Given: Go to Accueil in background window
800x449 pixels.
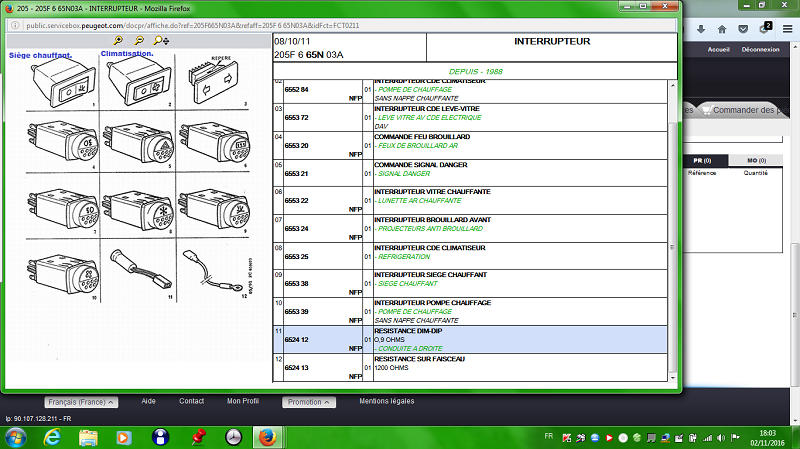Looking at the screenshot, I should pyautogui.click(x=718, y=49).
